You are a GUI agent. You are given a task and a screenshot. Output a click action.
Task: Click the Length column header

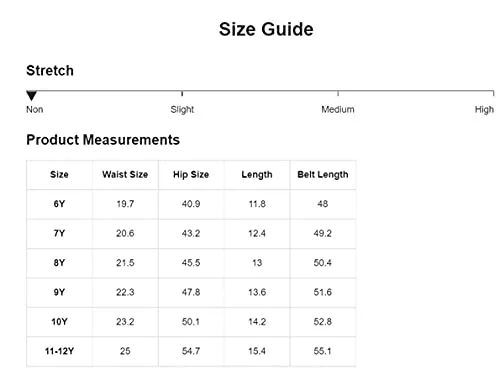(257, 175)
